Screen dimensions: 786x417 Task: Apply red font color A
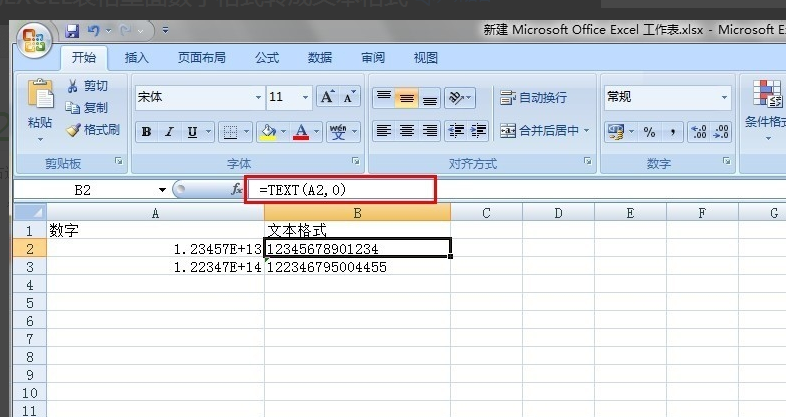(x=301, y=132)
